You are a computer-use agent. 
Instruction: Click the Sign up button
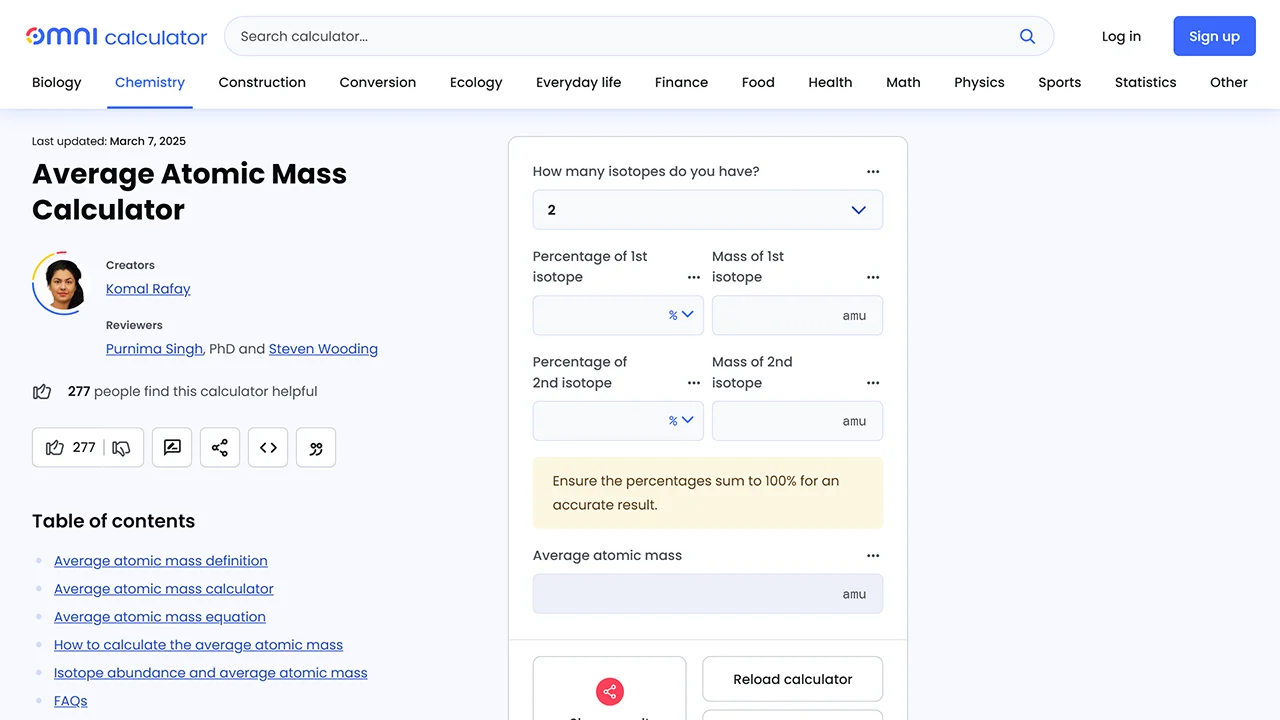[x=1214, y=35]
